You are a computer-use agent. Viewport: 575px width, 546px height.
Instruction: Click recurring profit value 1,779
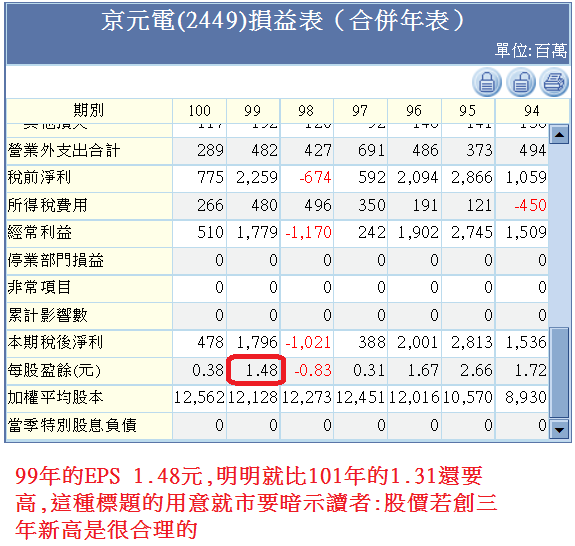click(257, 232)
